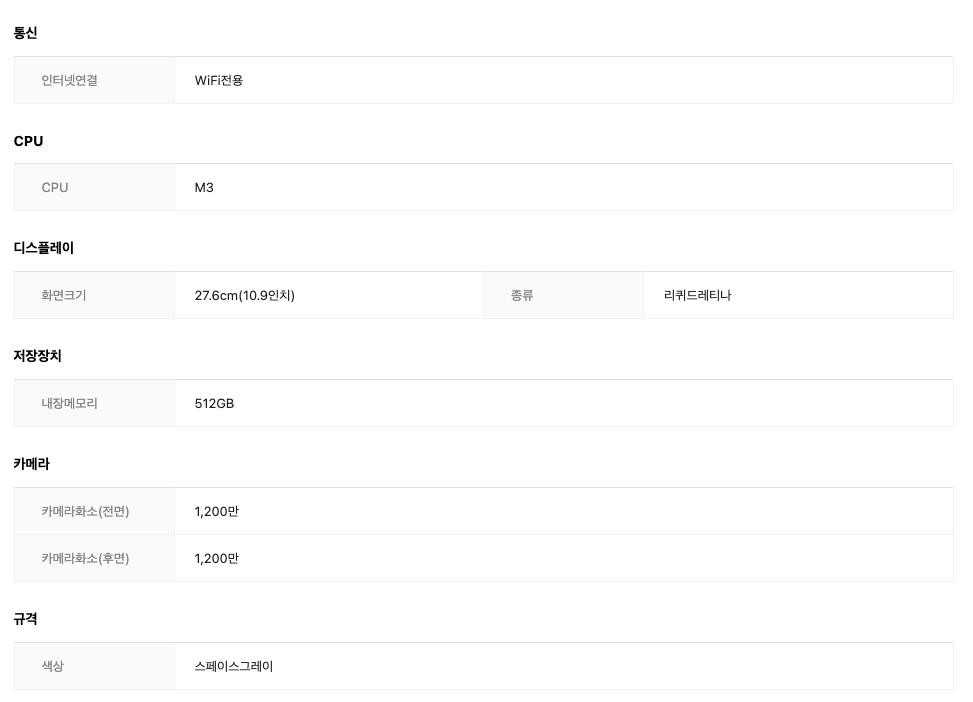Select the 내장메모리 label cell
The height and width of the screenshot is (702, 973).
point(70,403)
